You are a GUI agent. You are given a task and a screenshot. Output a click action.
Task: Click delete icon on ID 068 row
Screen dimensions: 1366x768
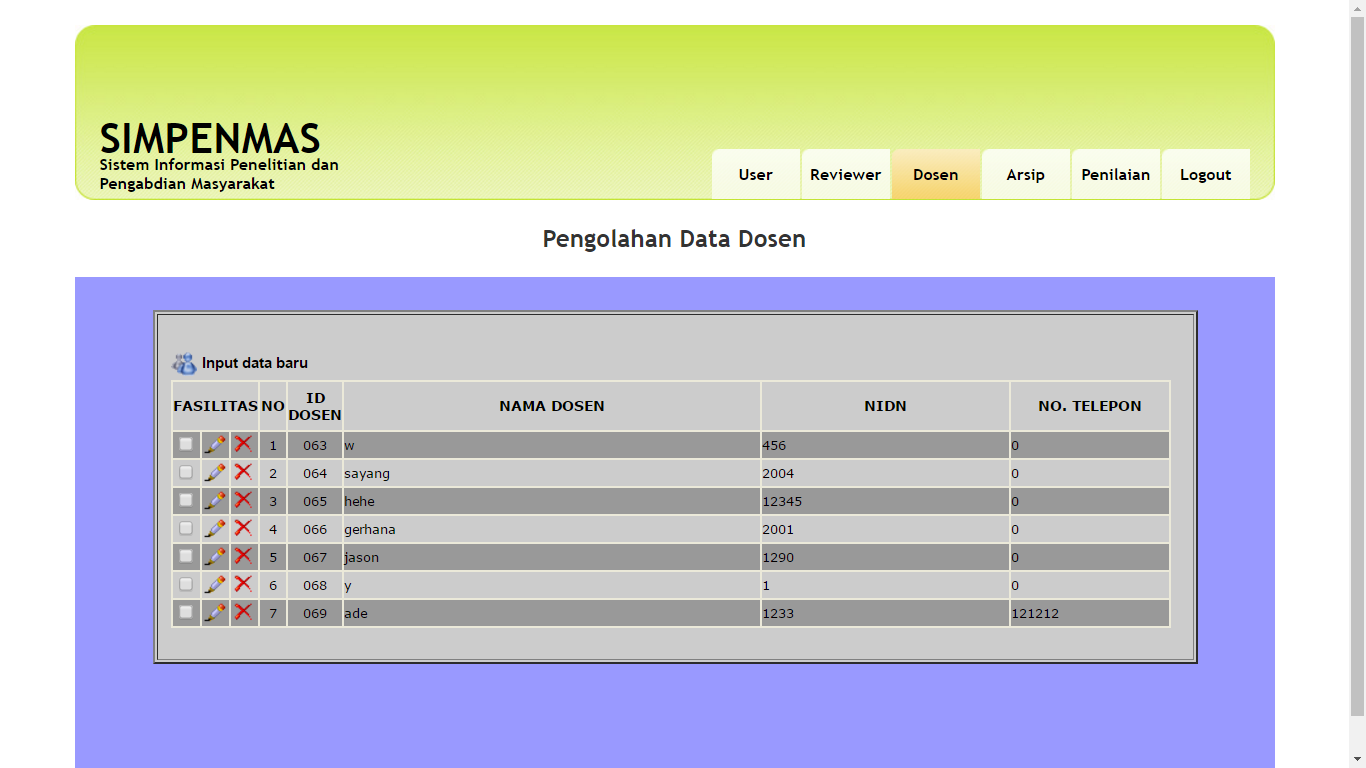coord(243,584)
